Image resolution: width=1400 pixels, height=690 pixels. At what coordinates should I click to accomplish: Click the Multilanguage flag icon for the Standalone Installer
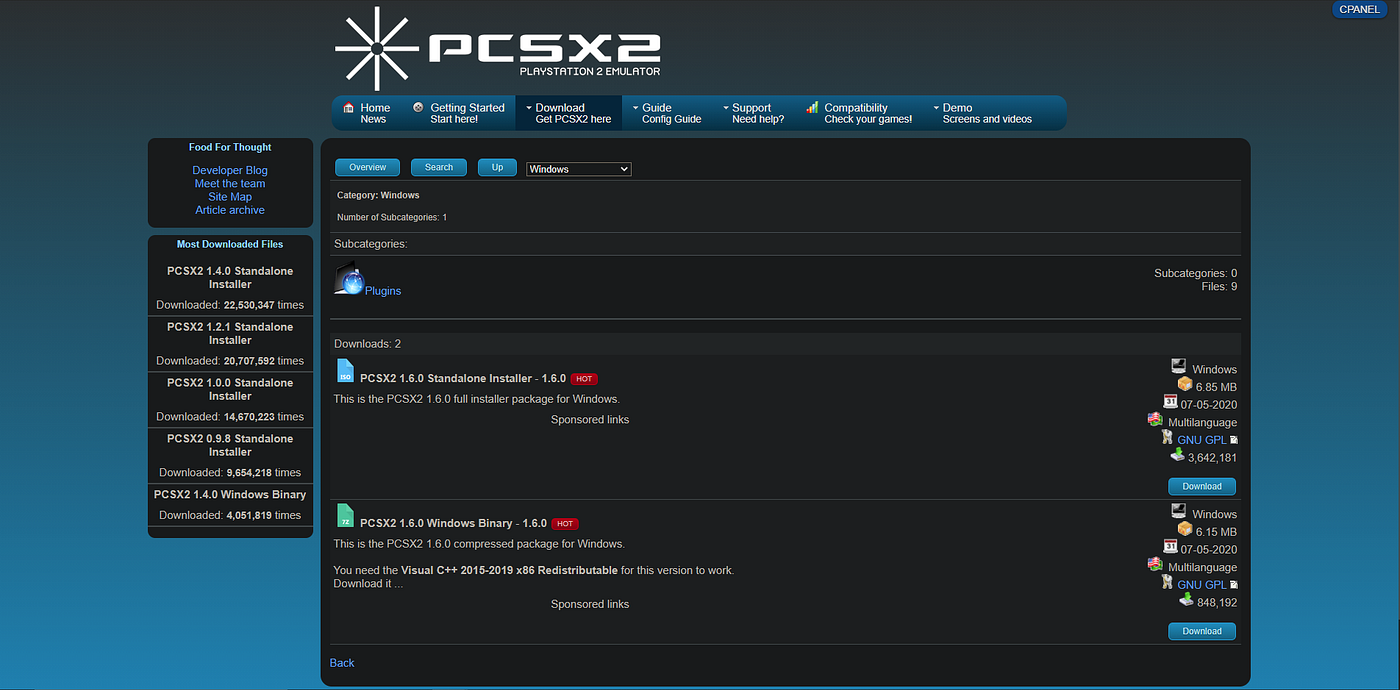point(1155,420)
